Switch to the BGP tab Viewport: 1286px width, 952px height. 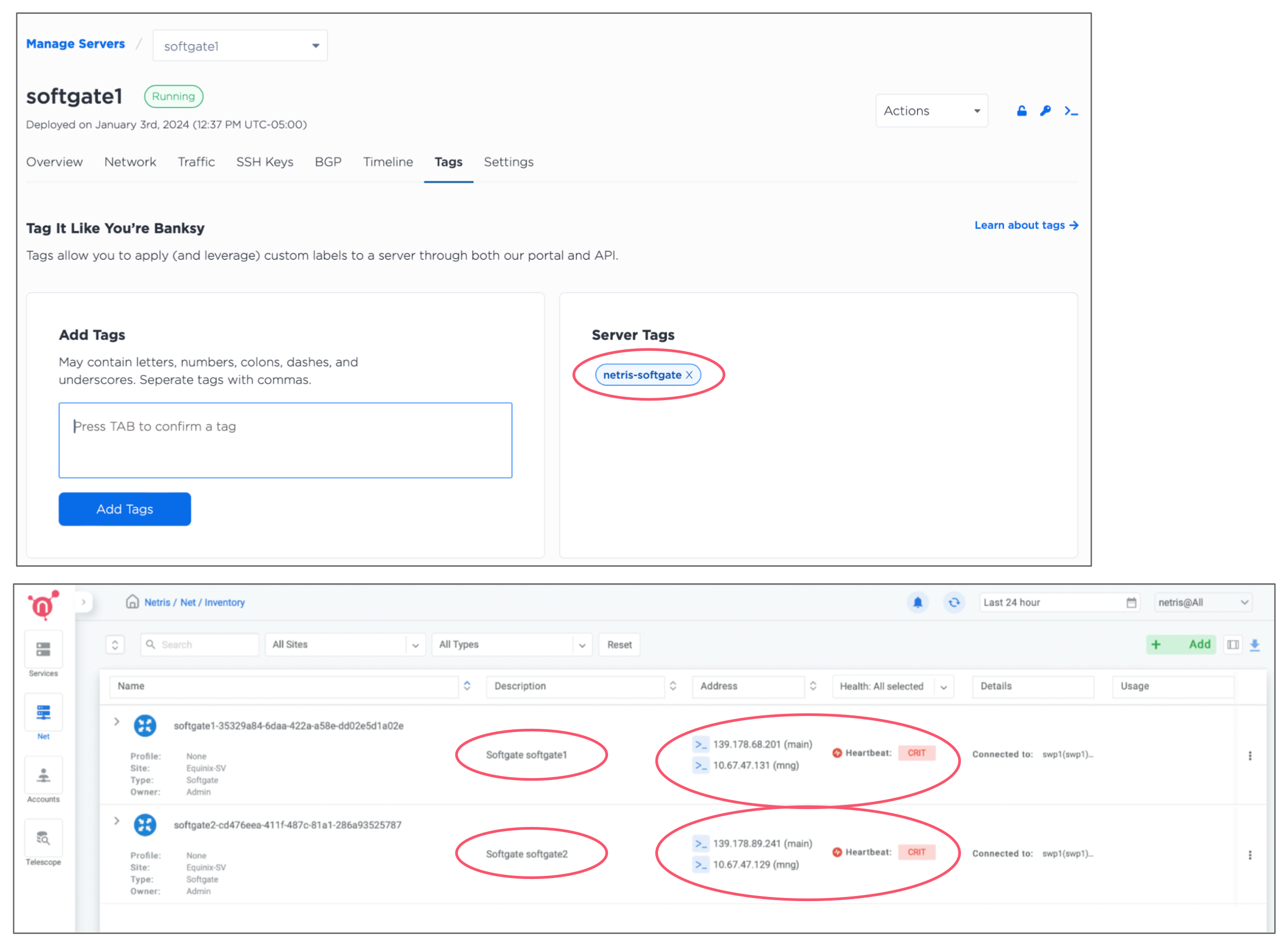[328, 162]
